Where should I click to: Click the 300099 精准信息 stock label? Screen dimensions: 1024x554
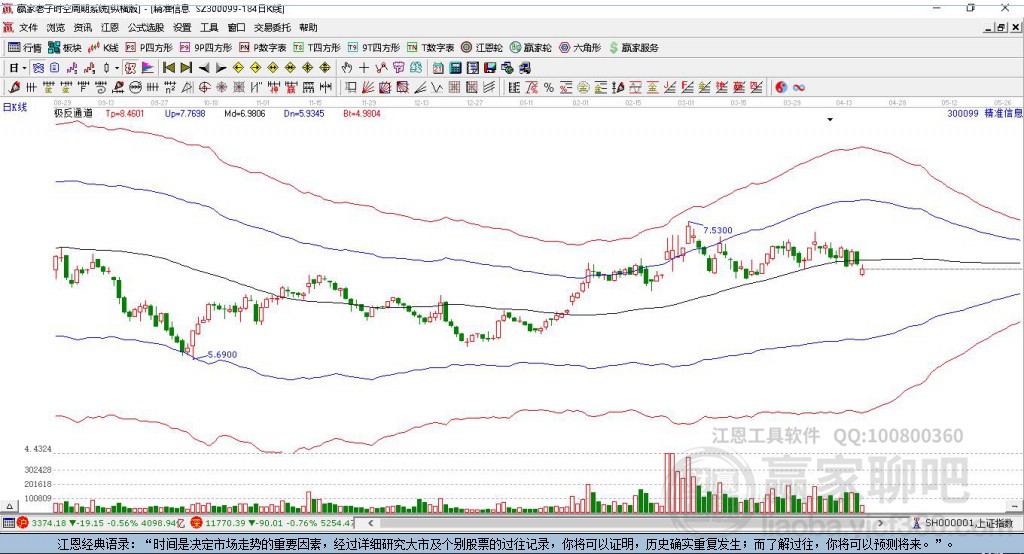[x=985, y=113]
